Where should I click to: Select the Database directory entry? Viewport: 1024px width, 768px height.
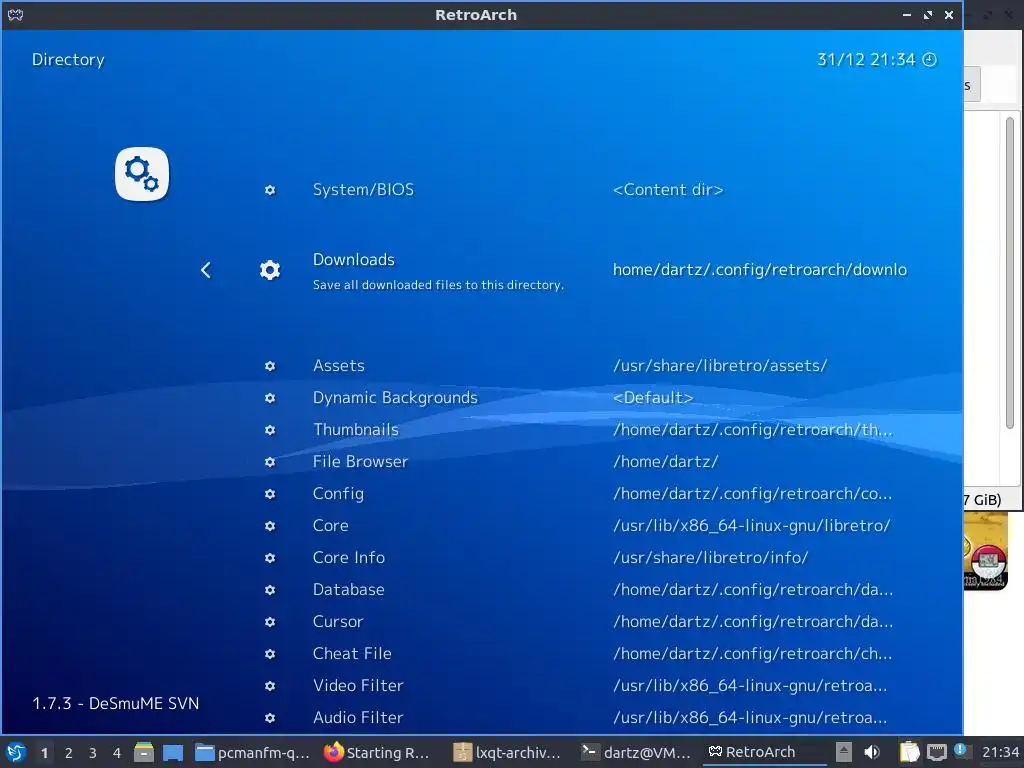coord(348,590)
